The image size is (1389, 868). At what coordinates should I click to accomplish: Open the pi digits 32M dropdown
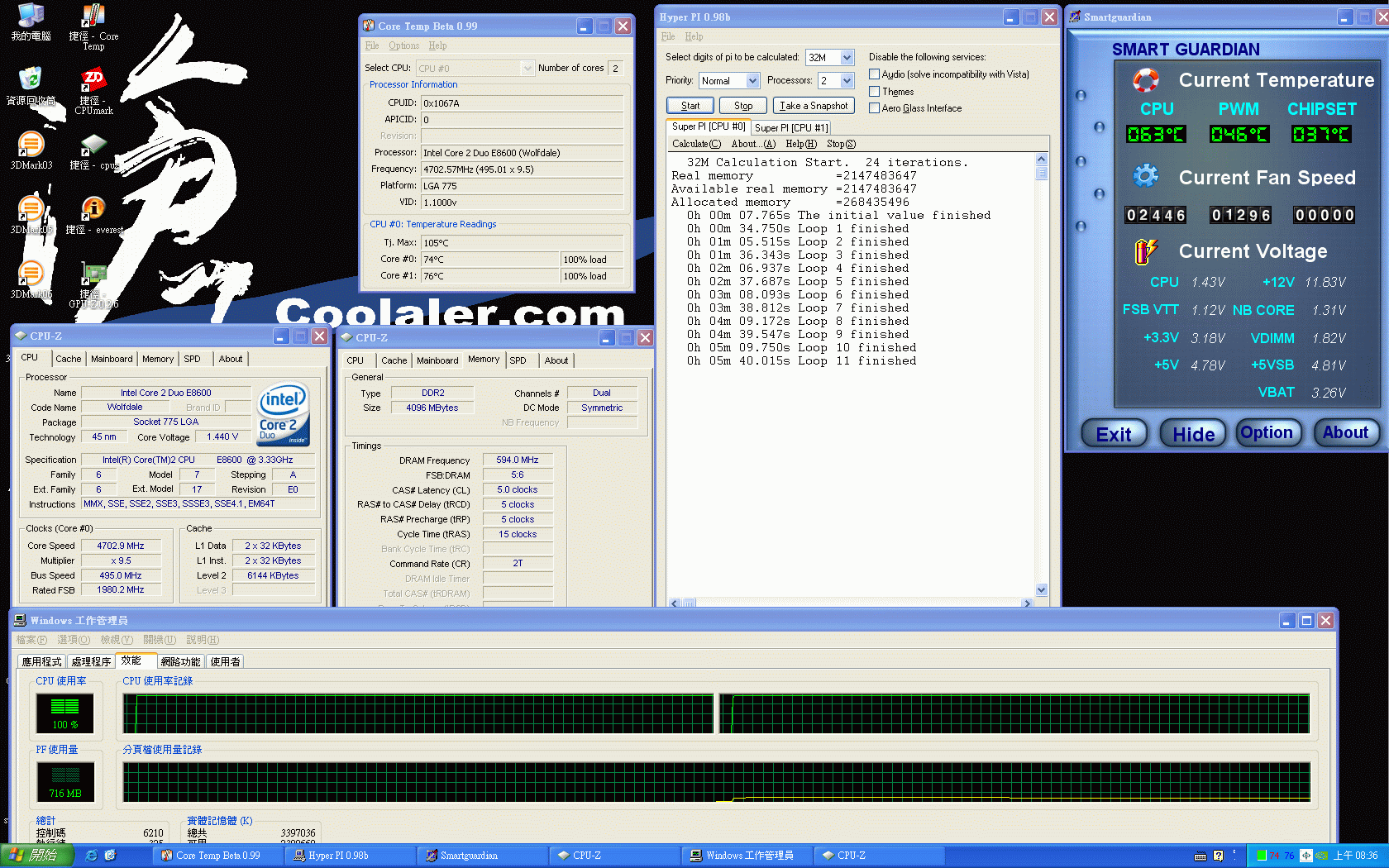847,57
